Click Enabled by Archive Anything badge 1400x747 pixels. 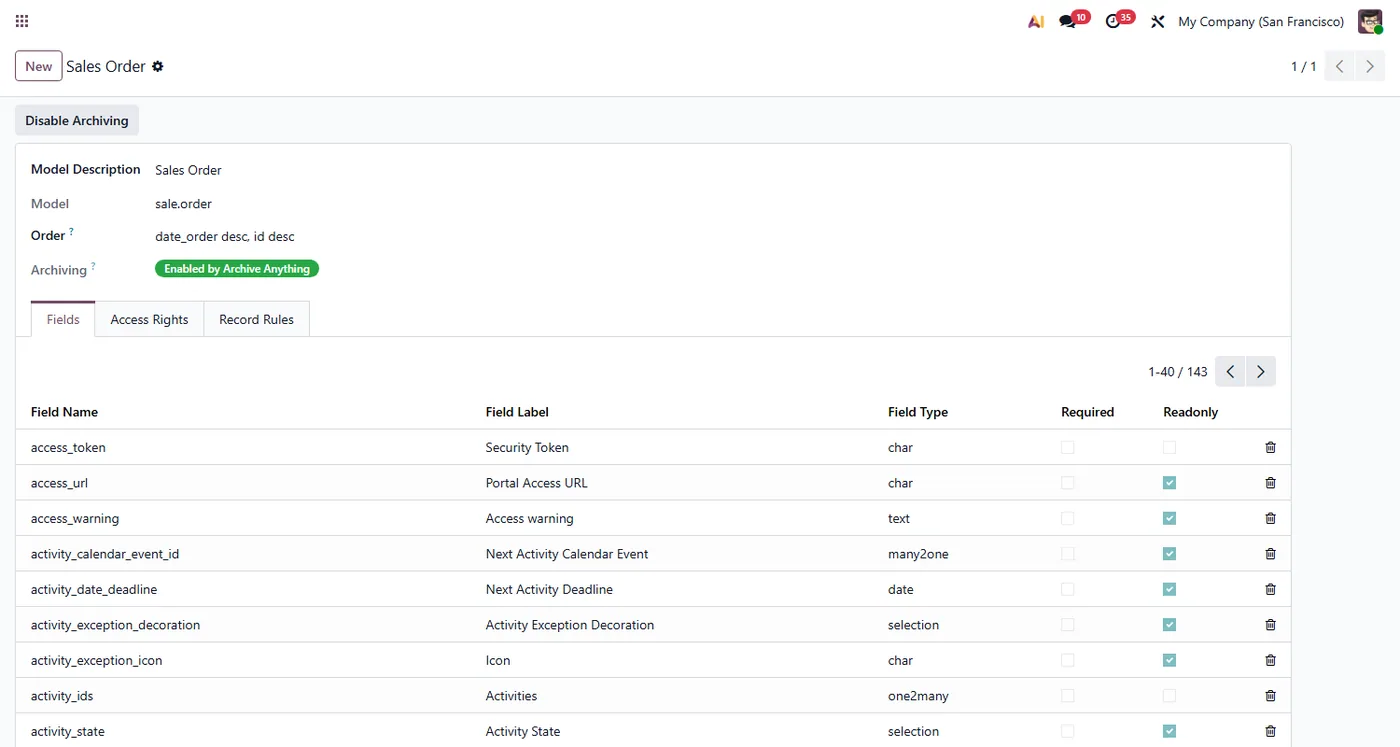237,269
